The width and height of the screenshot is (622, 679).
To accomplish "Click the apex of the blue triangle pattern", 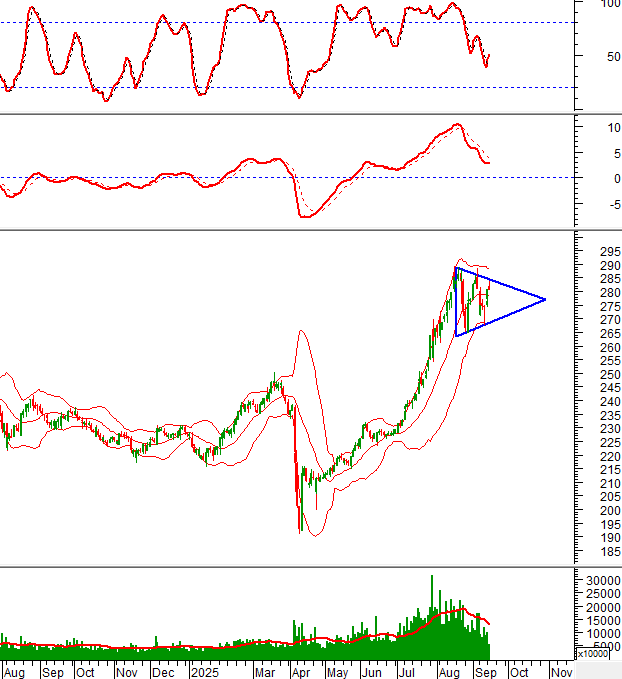I will point(545,299).
